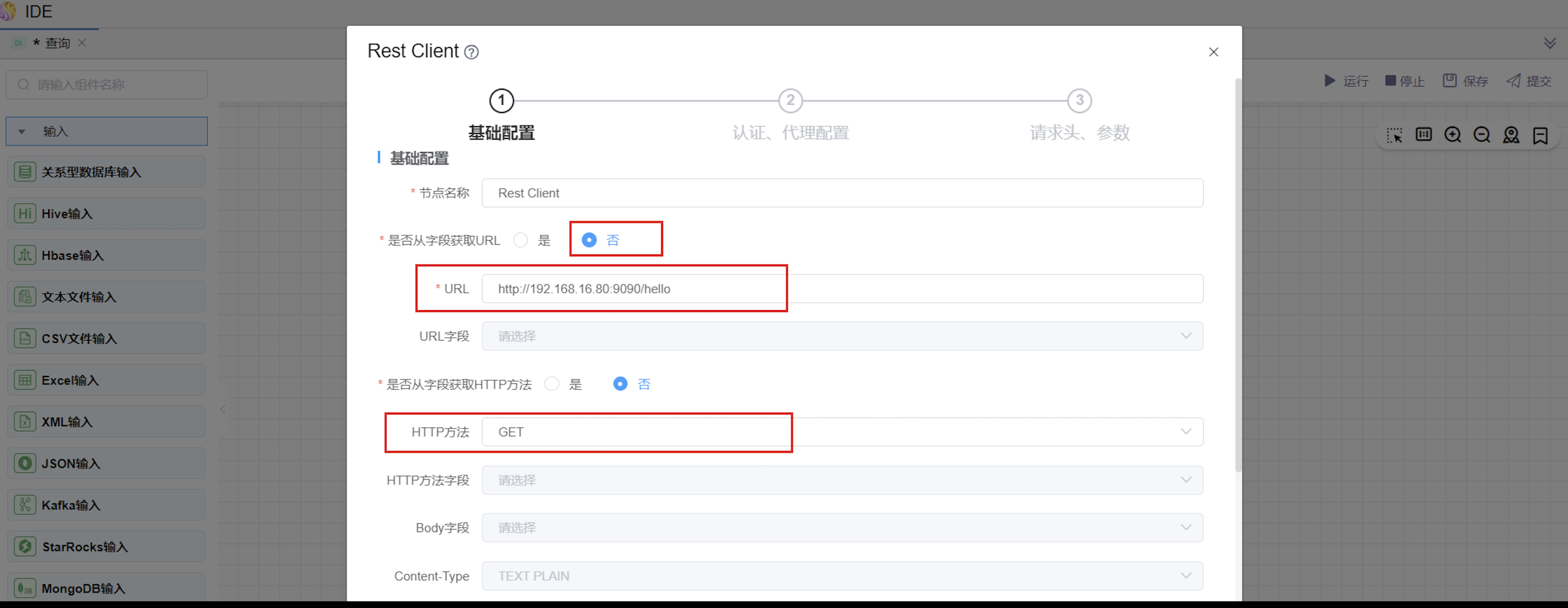
Task: Switch to the 查询 tab
Action: click(57, 43)
